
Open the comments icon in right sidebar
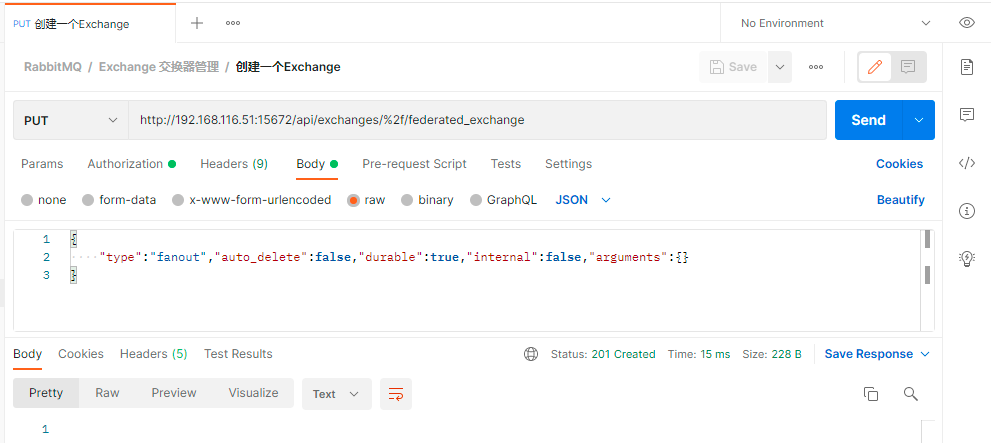click(x=966, y=114)
